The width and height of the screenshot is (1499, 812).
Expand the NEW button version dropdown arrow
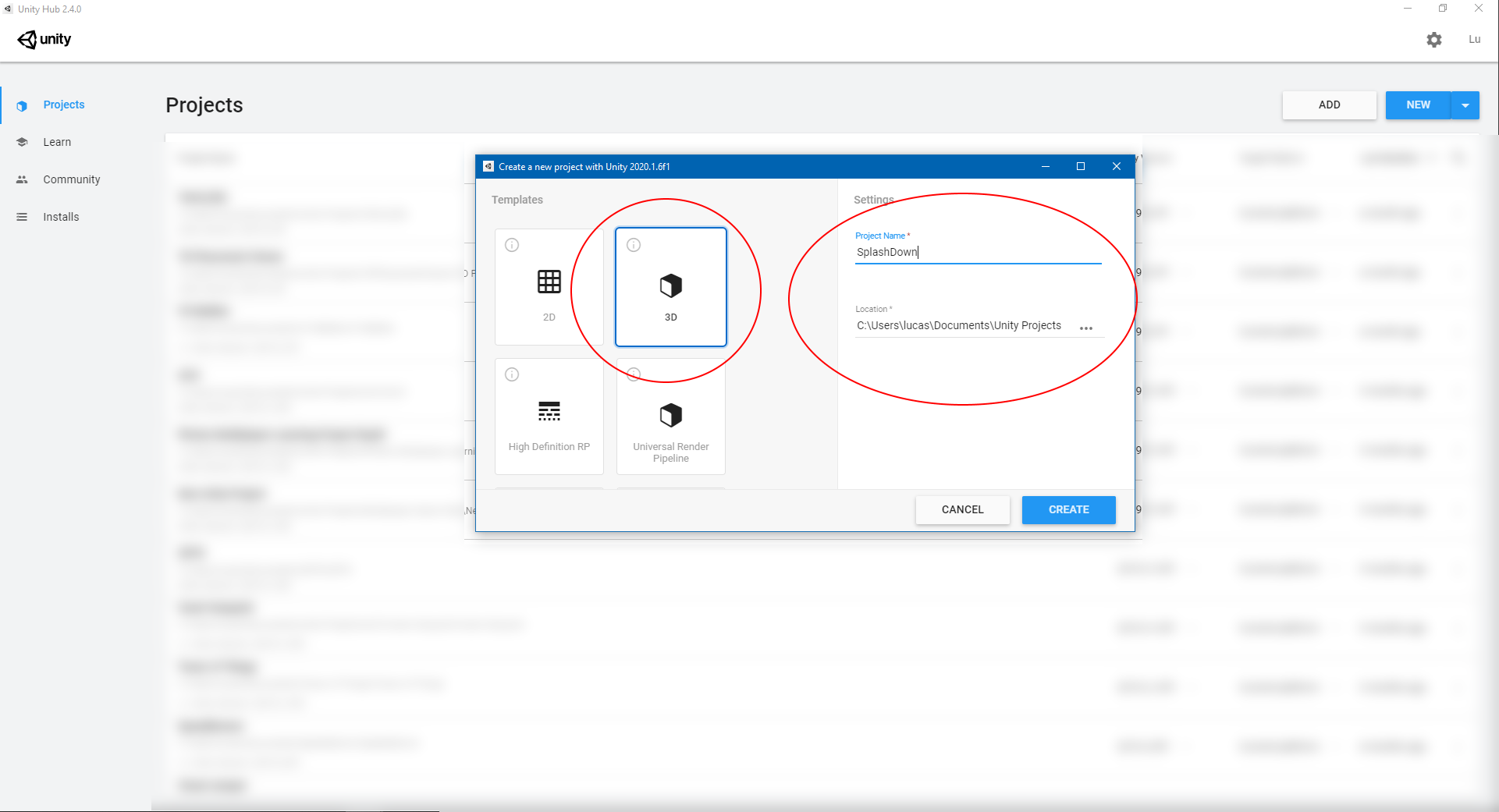[1465, 105]
